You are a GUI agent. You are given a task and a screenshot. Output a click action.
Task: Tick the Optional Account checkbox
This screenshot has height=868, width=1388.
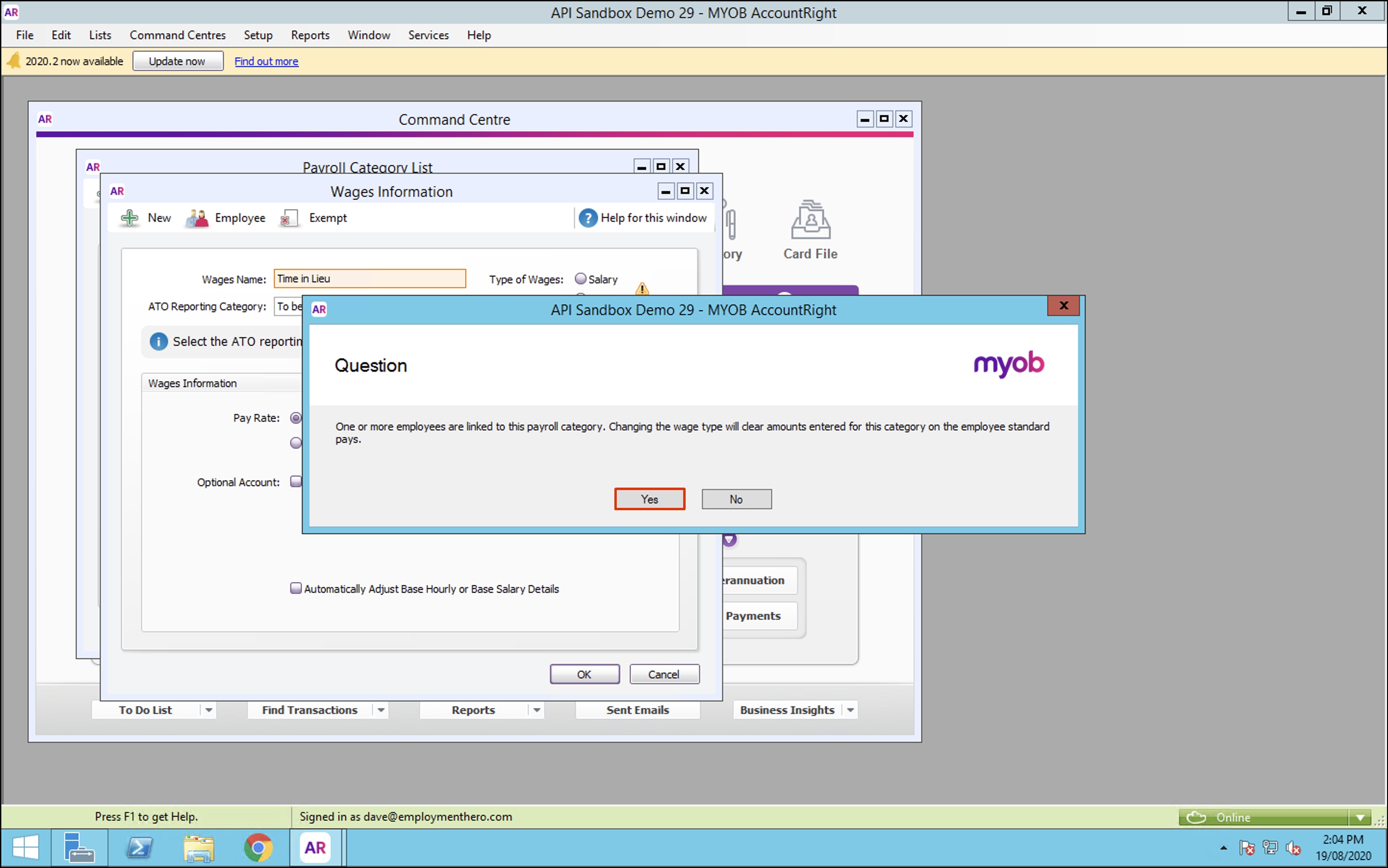[296, 482]
